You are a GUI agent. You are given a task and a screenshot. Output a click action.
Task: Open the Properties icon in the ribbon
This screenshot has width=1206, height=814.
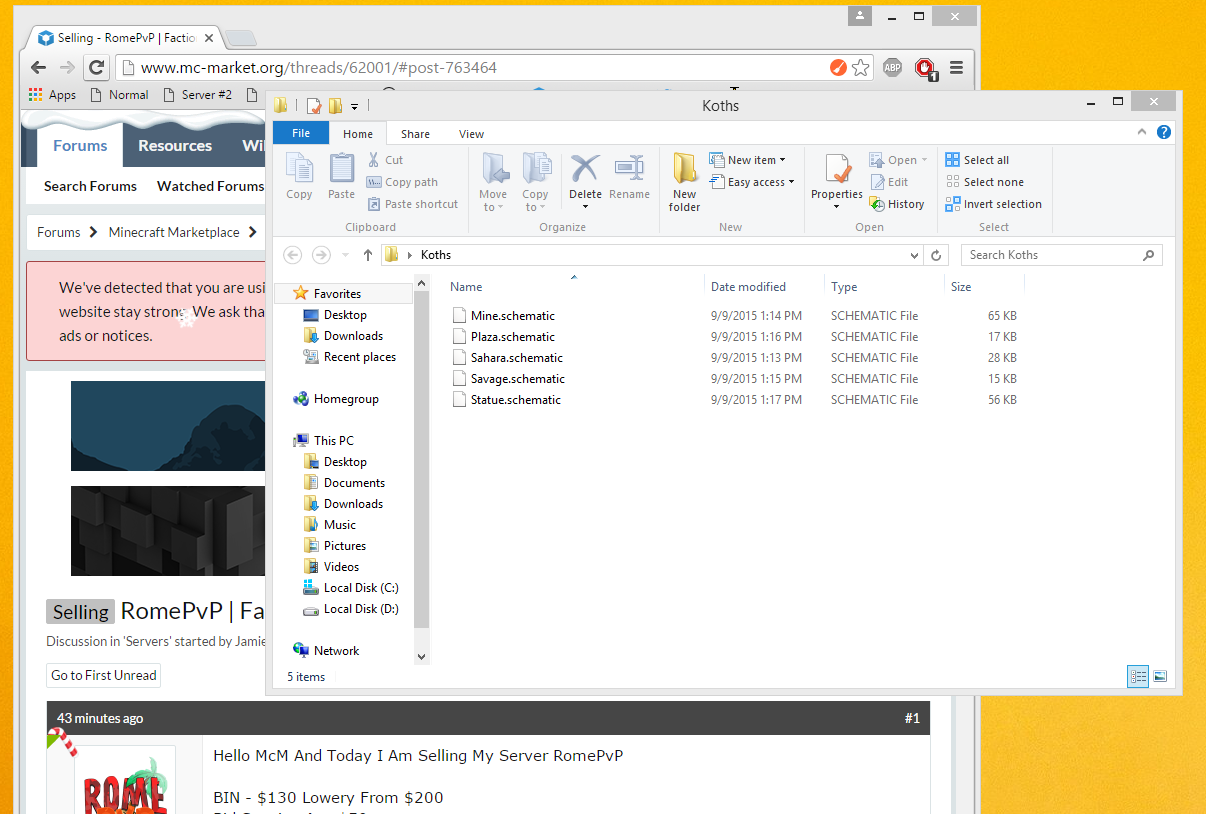coord(837,170)
